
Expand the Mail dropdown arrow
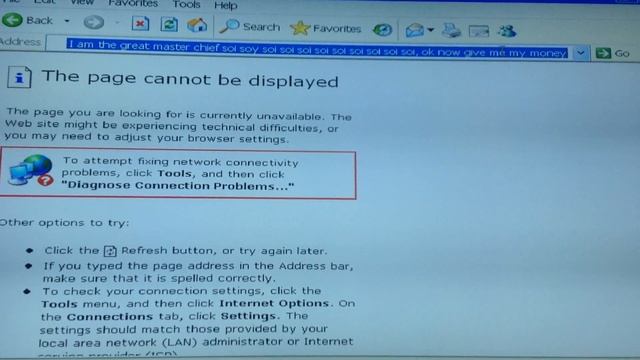coord(430,30)
